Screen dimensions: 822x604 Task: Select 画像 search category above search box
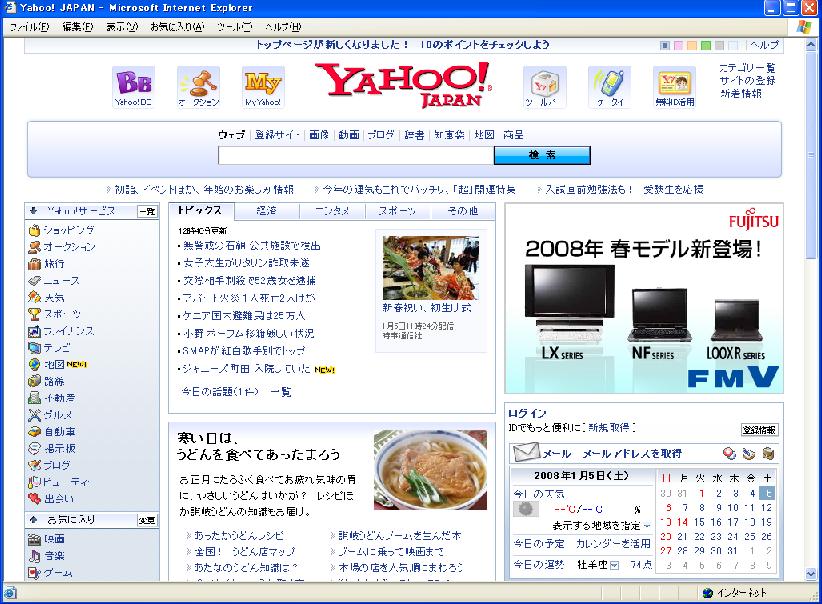tap(319, 135)
